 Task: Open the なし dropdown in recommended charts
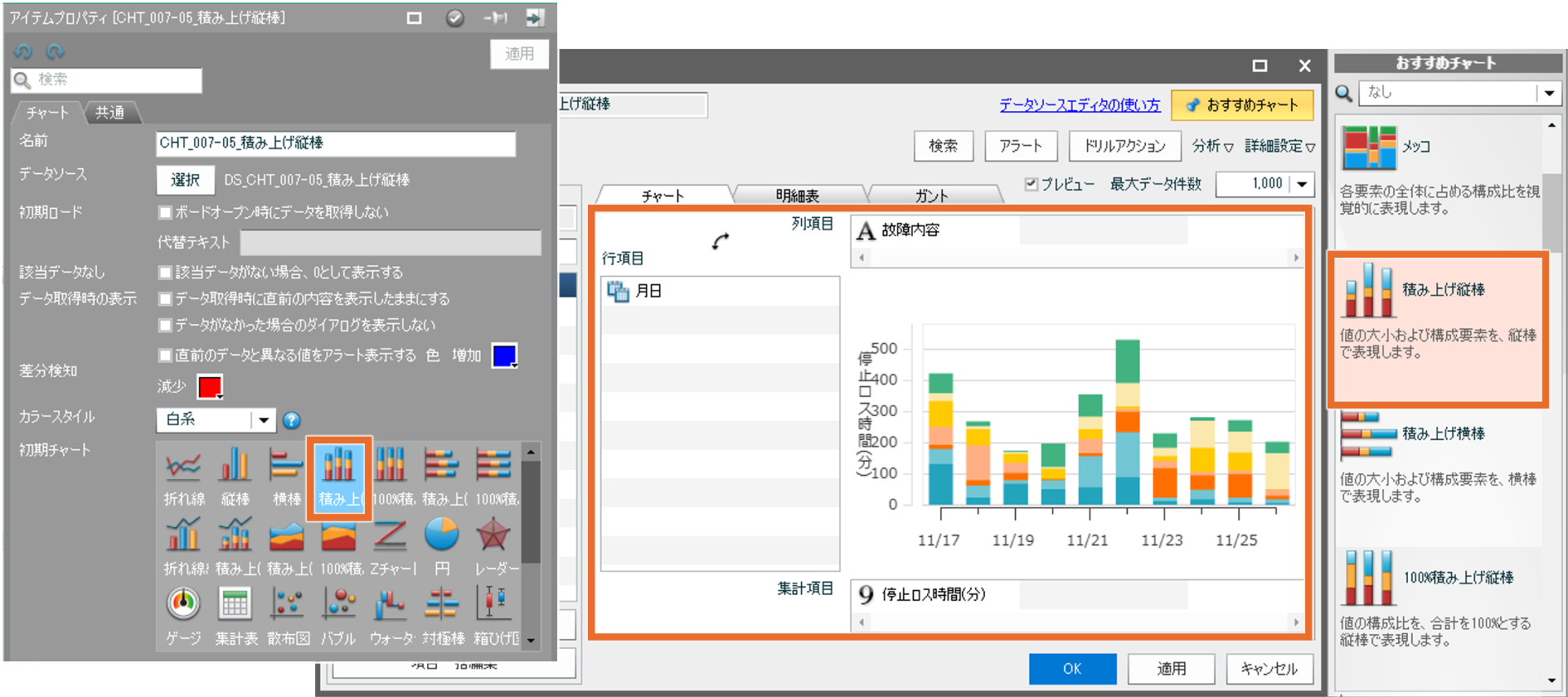pos(1549,93)
